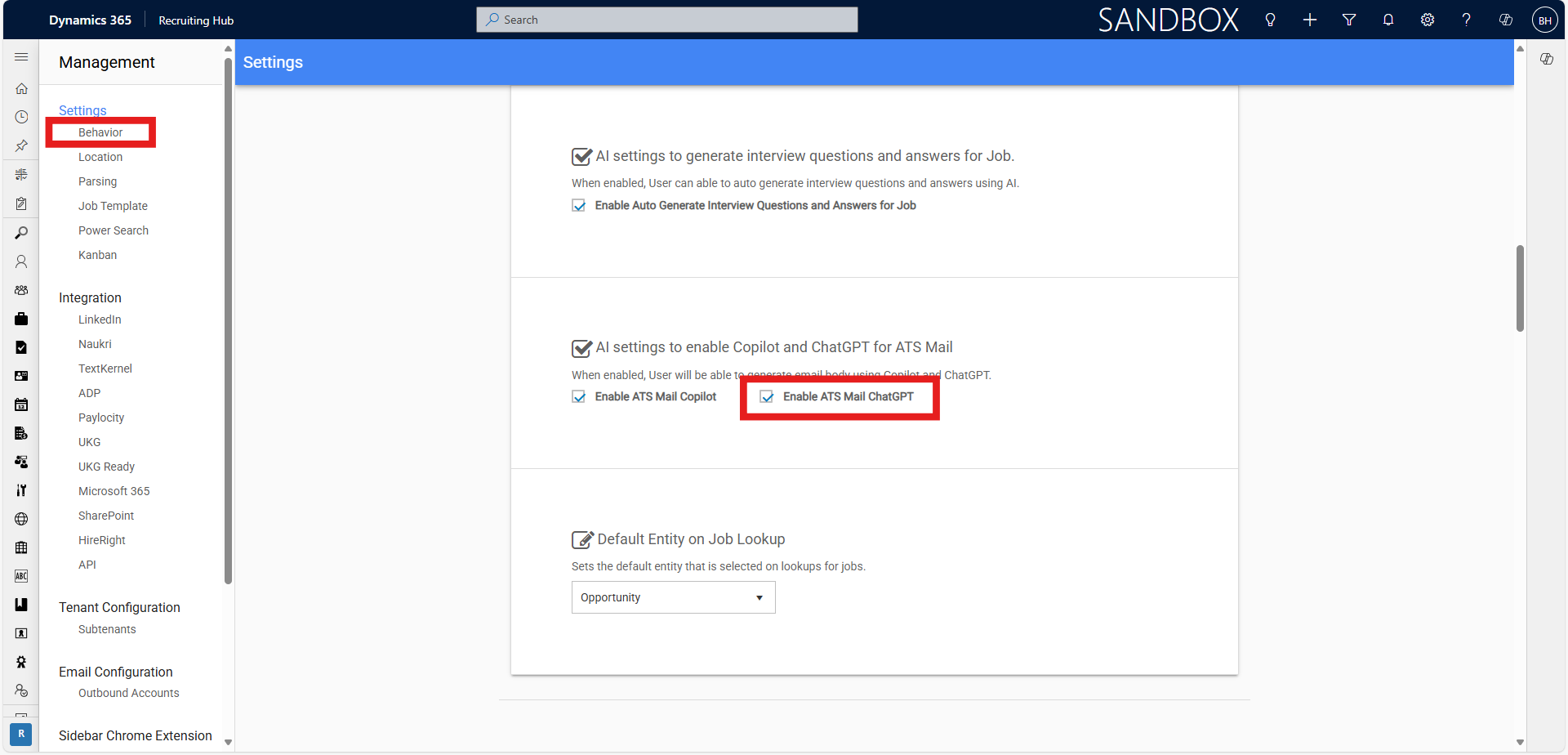Open notifications bell icon

(1388, 20)
